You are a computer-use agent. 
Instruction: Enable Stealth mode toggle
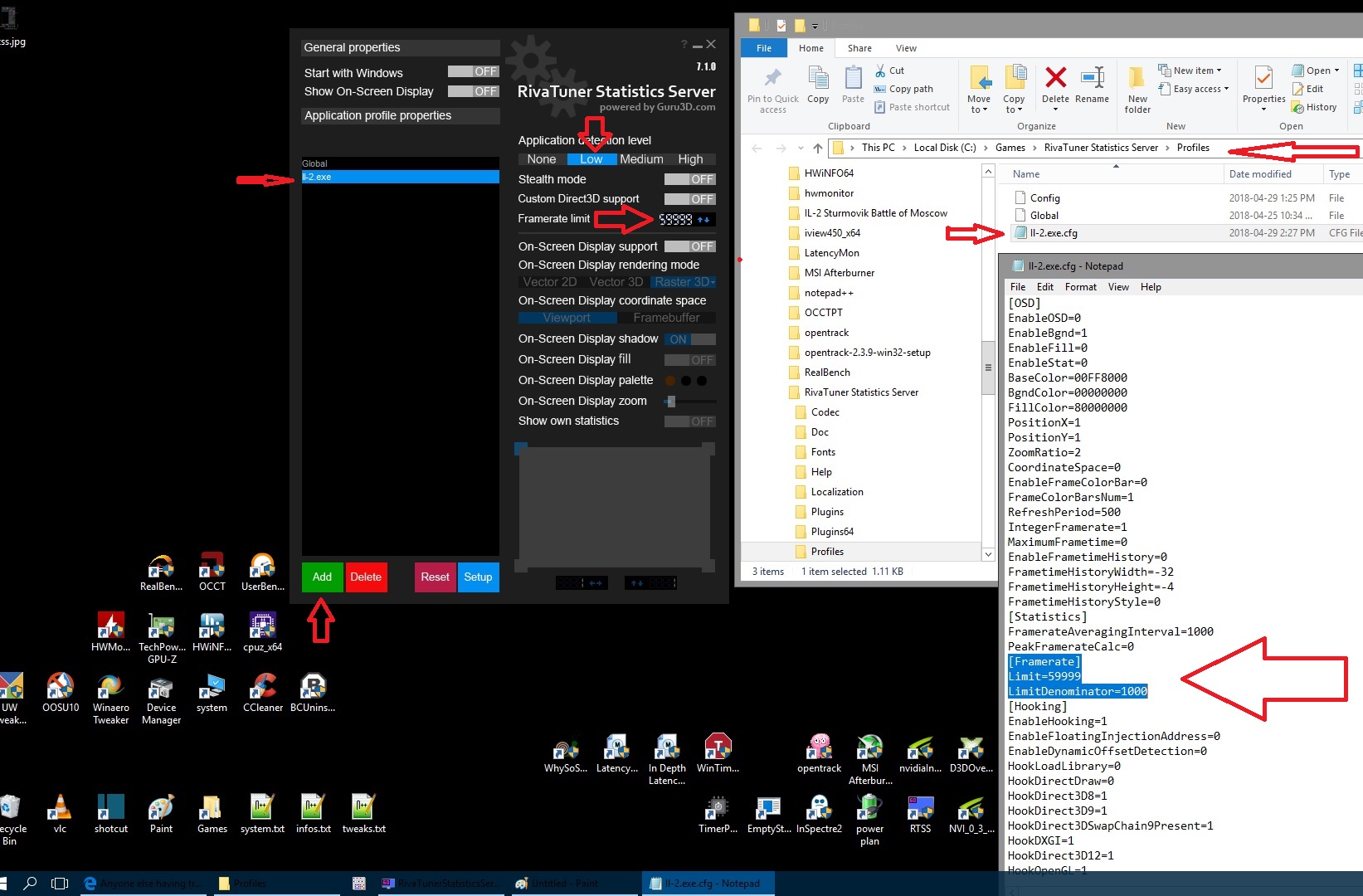689,179
